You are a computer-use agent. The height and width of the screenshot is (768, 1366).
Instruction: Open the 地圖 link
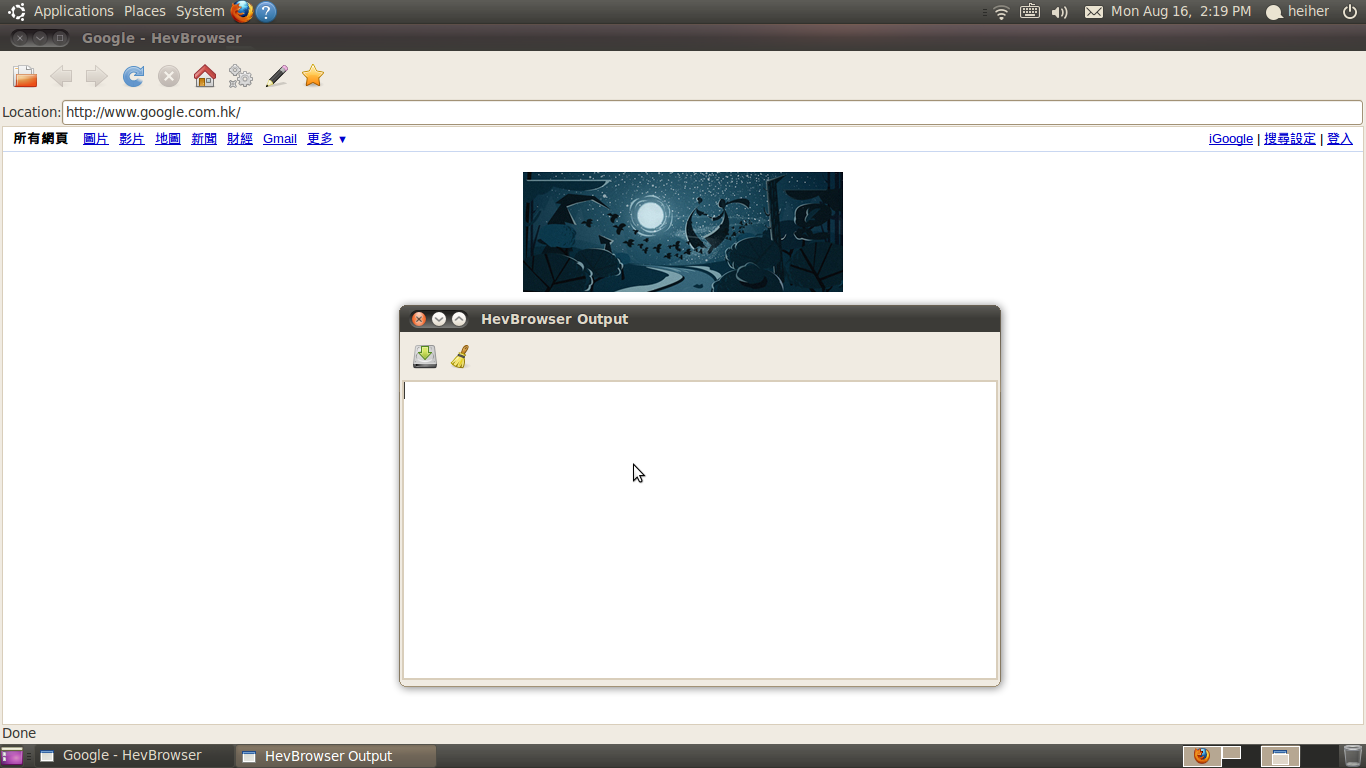pos(168,139)
